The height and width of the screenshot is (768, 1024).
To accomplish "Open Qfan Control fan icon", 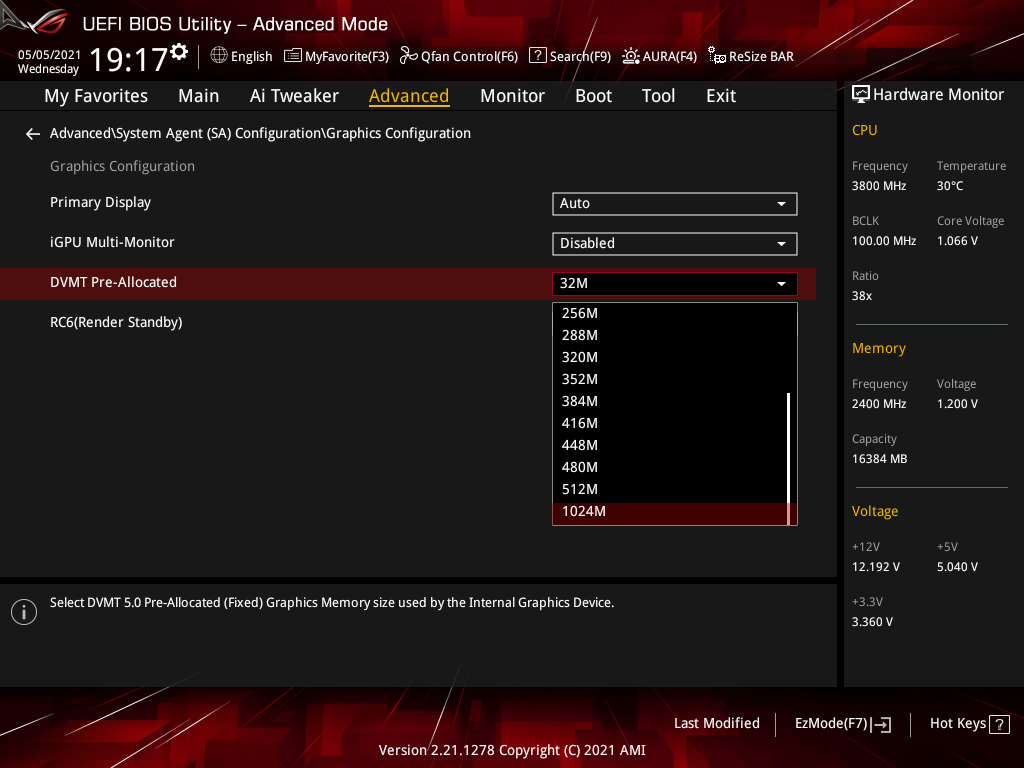I will tap(409, 56).
